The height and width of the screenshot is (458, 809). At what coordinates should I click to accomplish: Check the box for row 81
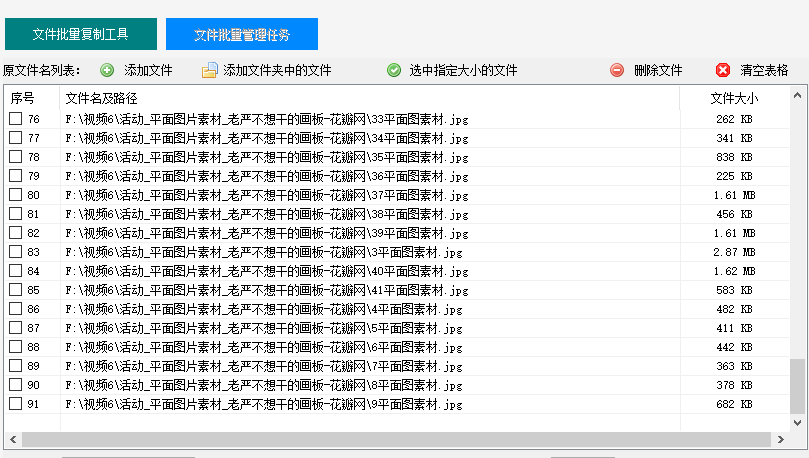pos(15,214)
